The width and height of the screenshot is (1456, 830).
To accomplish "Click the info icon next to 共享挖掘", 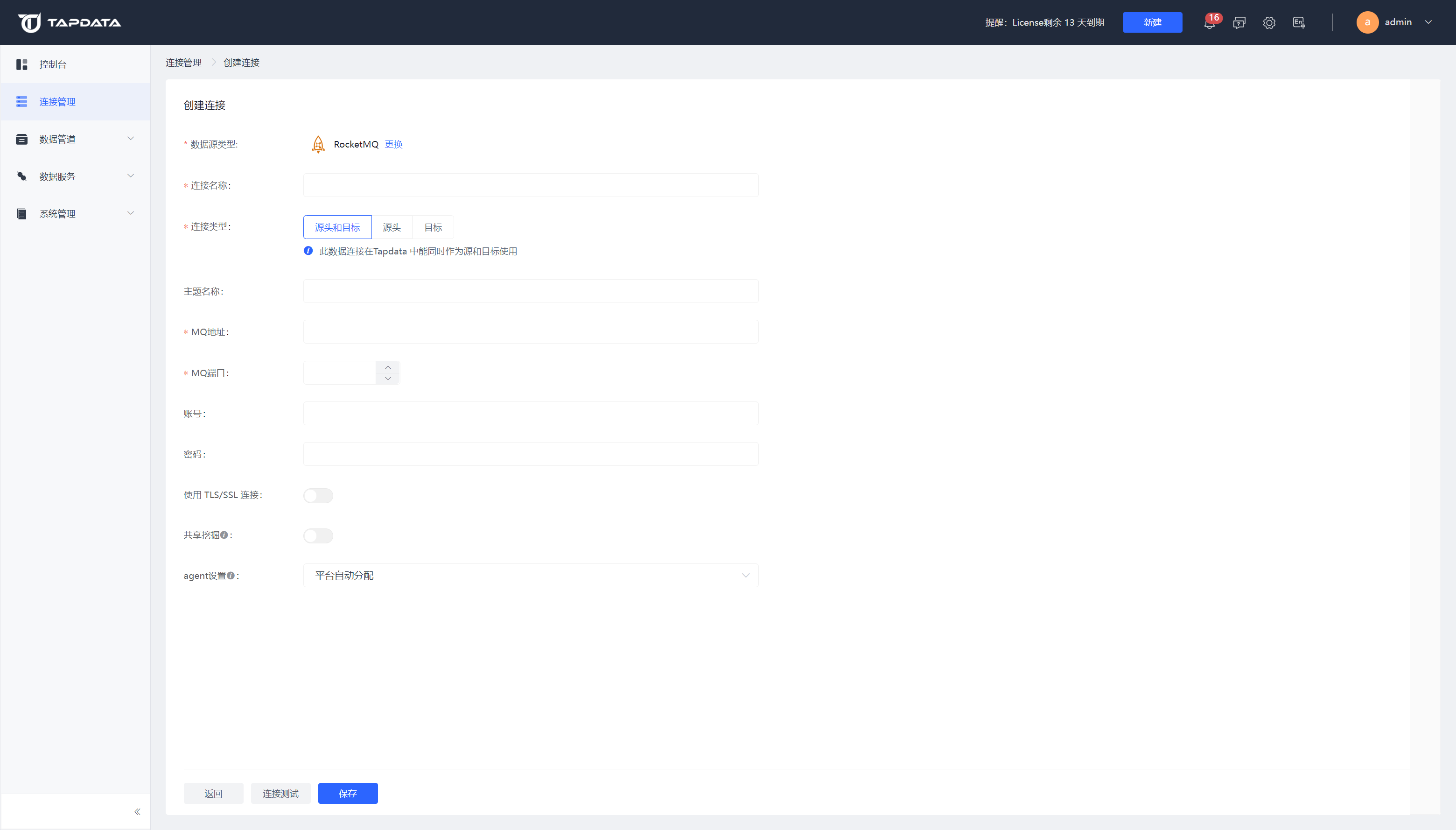I will pyautogui.click(x=224, y=535).
